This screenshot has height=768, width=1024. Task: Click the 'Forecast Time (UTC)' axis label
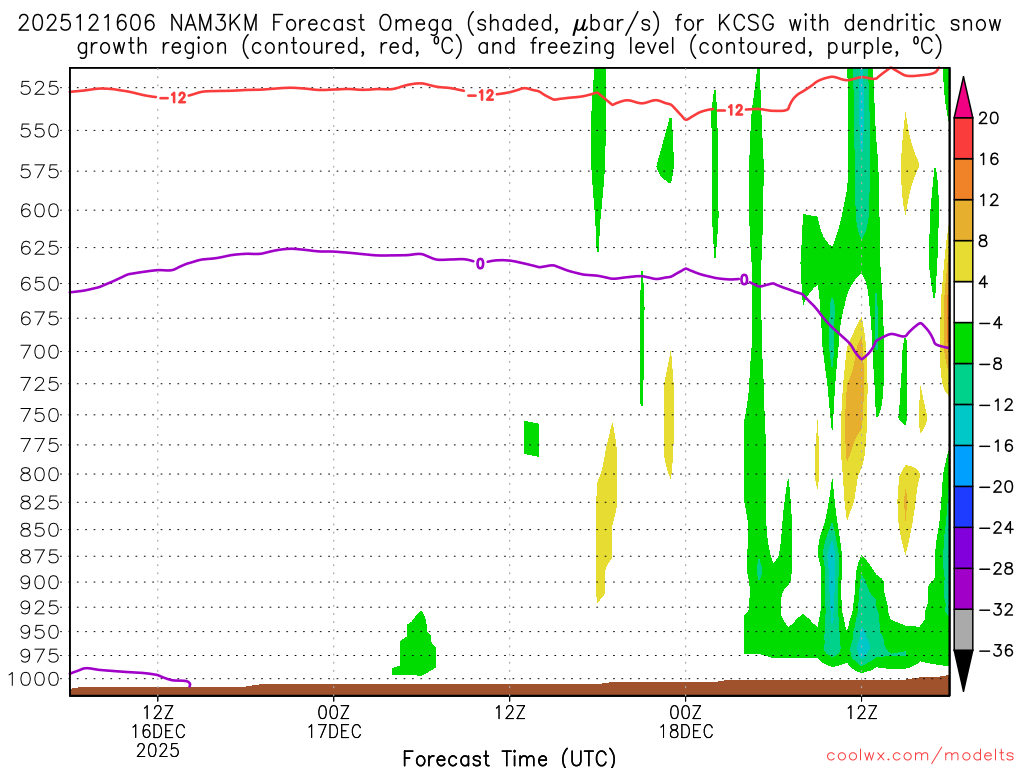[x=509, y=758]
